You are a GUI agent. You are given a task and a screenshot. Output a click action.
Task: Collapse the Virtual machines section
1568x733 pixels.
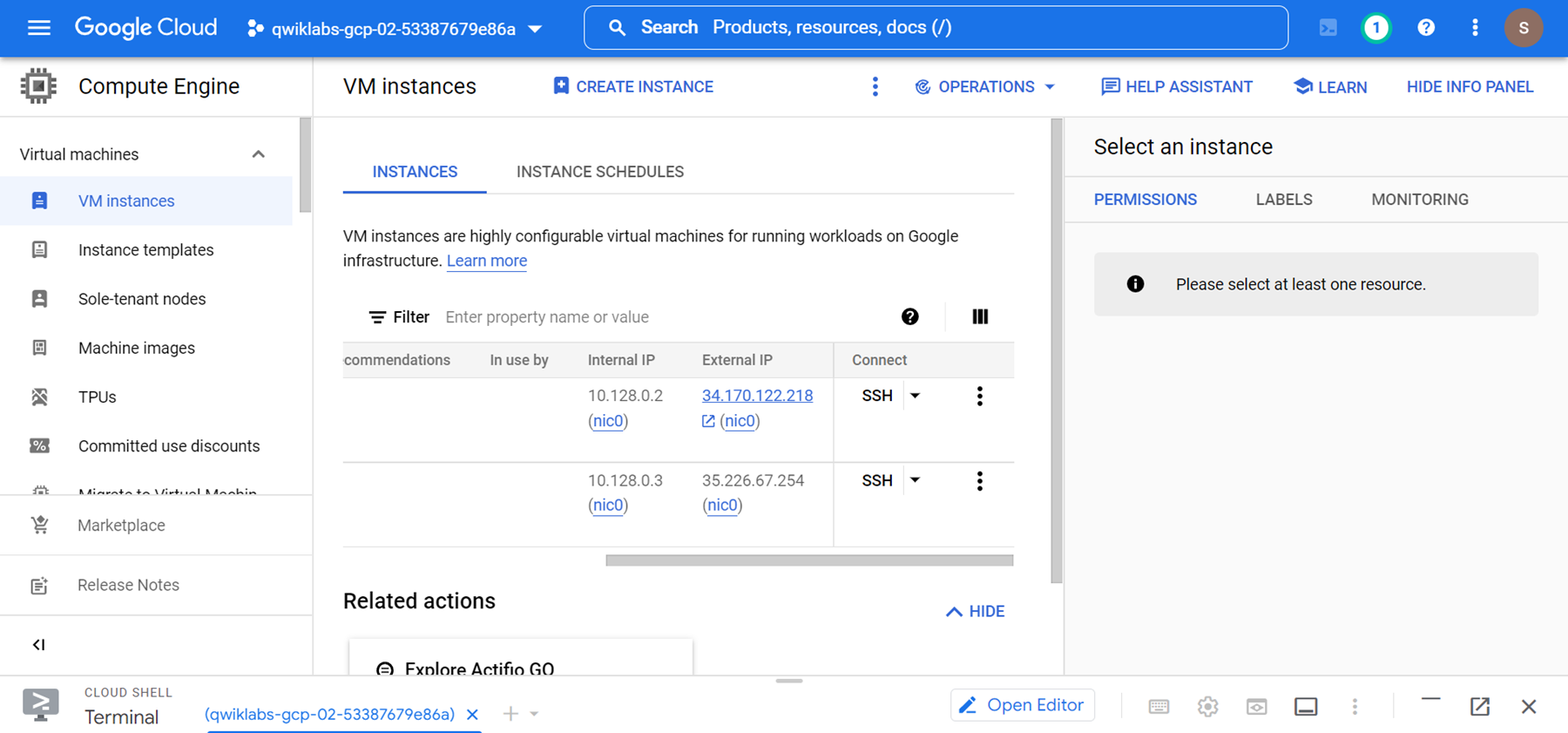[258, 154]
